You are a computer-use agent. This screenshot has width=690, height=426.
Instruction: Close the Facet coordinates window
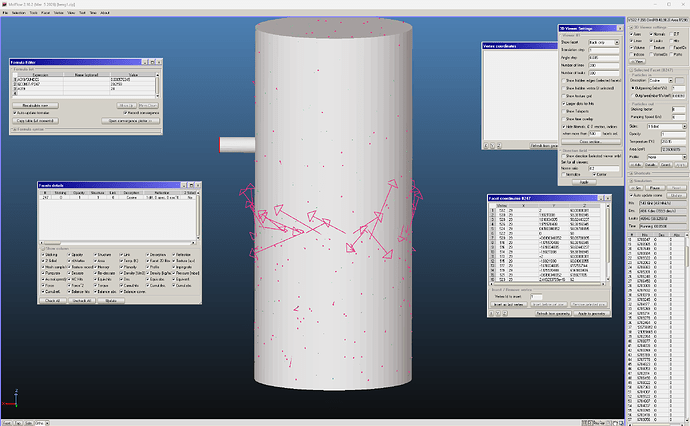(x=608, y=198)
